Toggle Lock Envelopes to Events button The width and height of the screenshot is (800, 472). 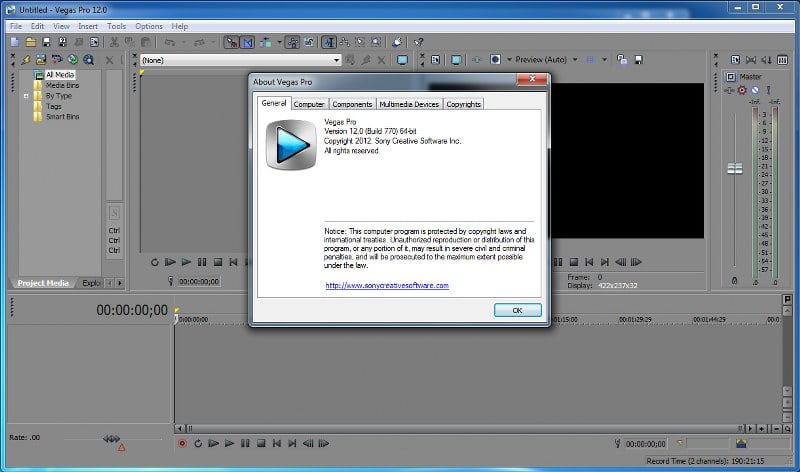(293, 42)
